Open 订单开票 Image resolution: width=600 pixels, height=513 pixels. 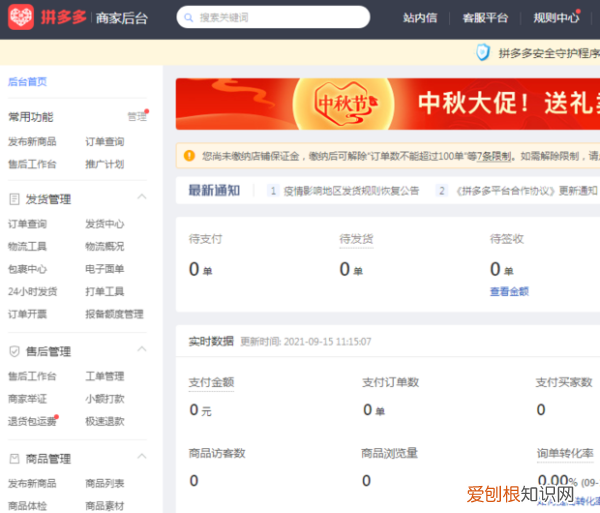tap(28, 314)
